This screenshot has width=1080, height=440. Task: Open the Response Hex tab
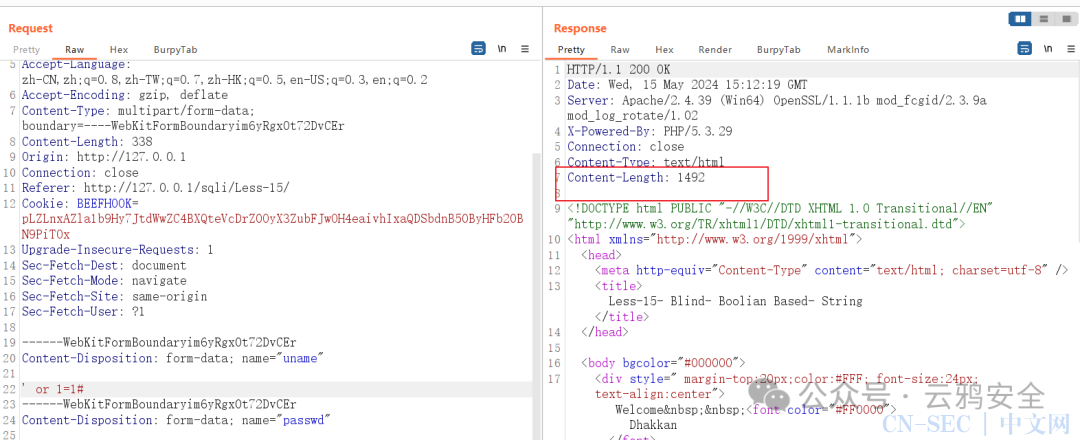[664, 50]
